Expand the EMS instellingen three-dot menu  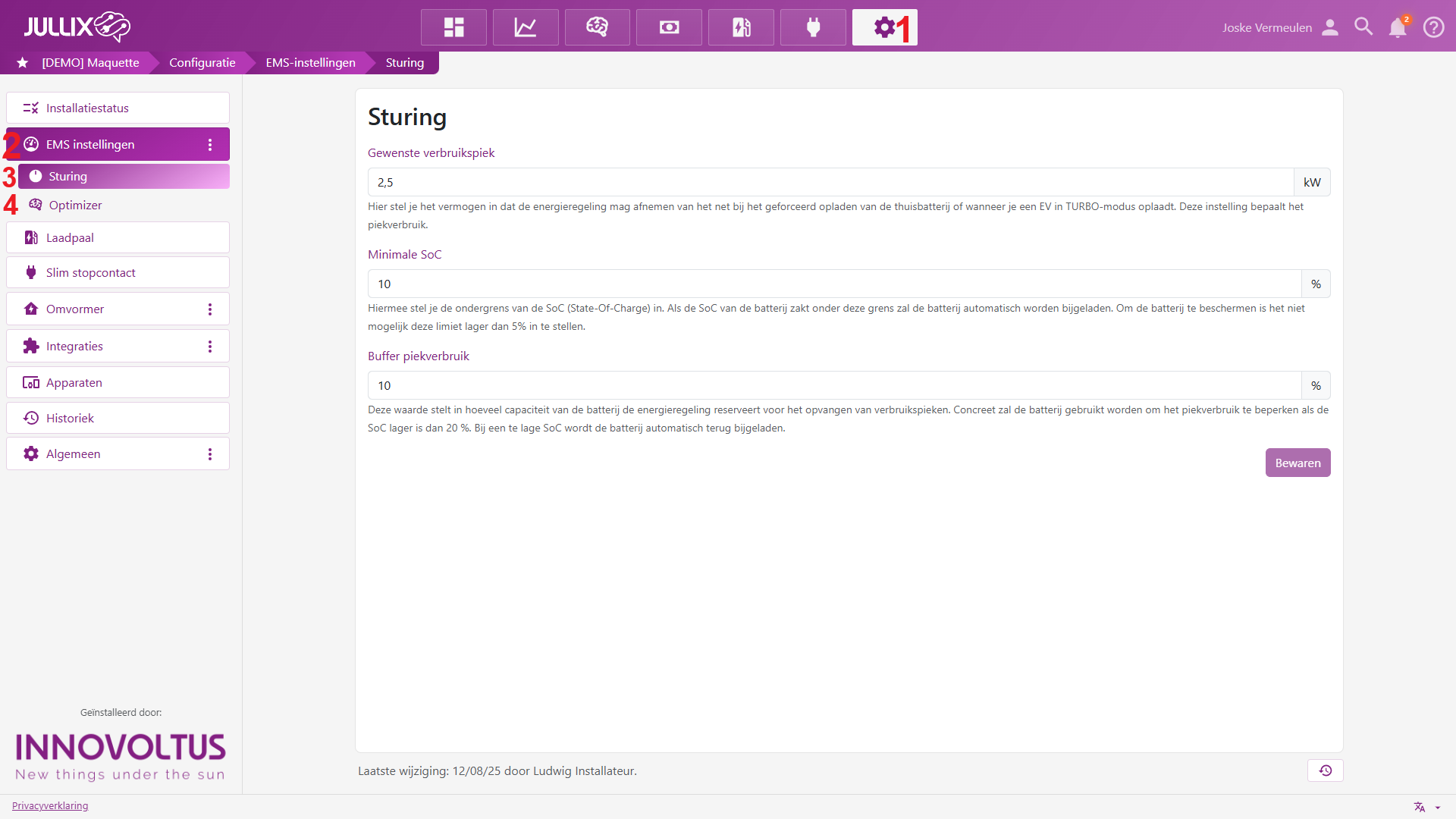[x=210, y=145]
